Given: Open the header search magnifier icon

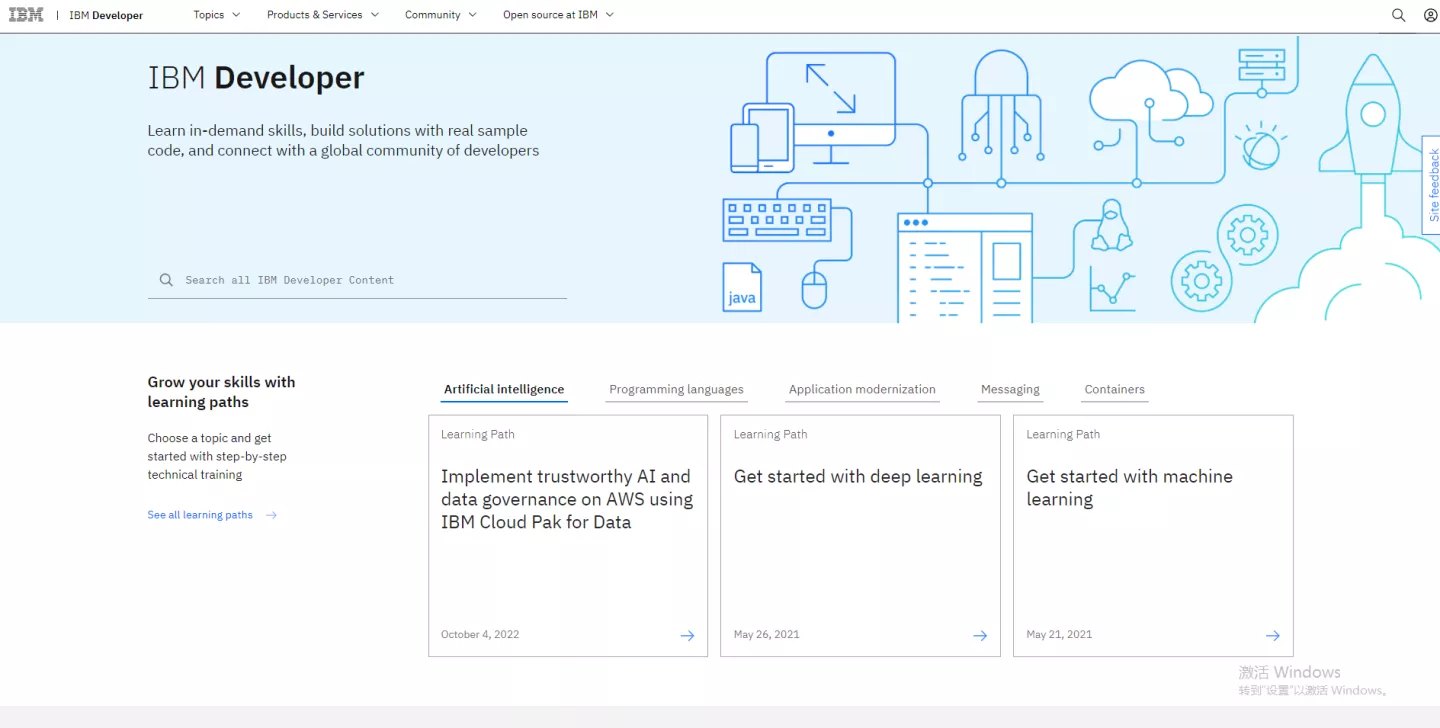Looking at the screenshot, I should (1399, 15).
